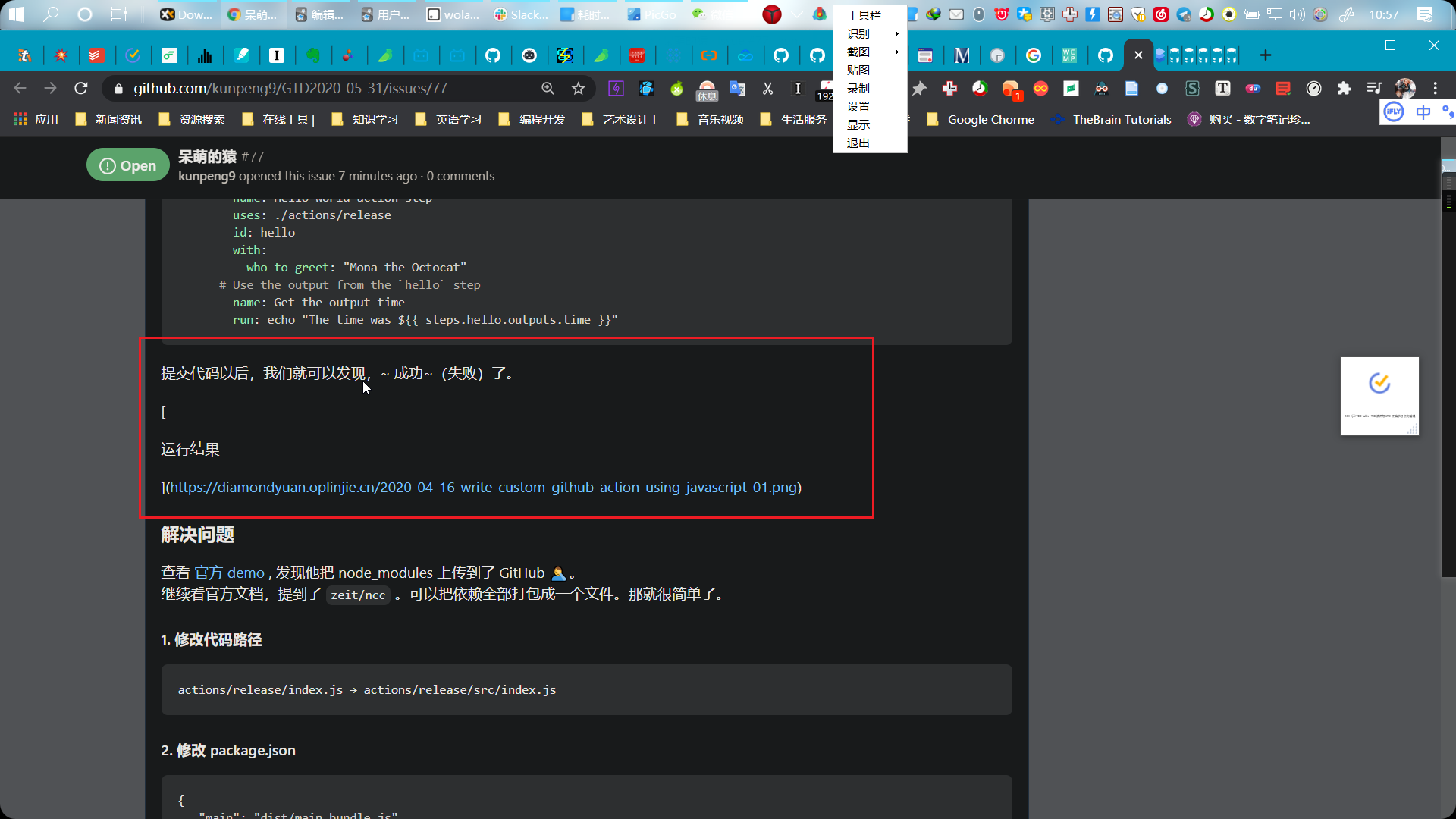The width and height of the screenshot is (1456, 819).
Task: Click the scissors extension icon
Action: pyautogui.click(x=767, y=89)
